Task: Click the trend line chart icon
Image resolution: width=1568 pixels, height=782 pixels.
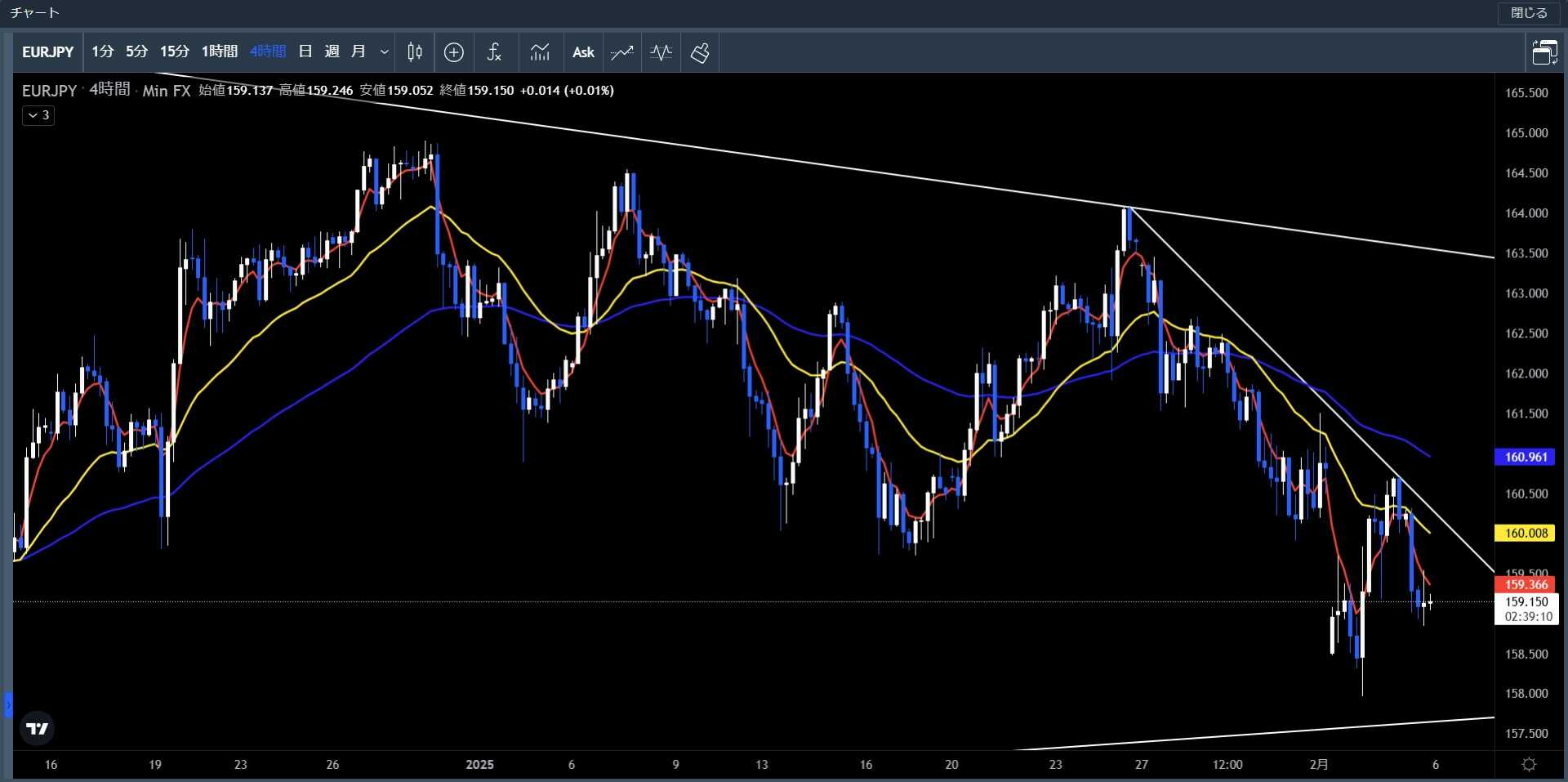Action: click(622, 52)
